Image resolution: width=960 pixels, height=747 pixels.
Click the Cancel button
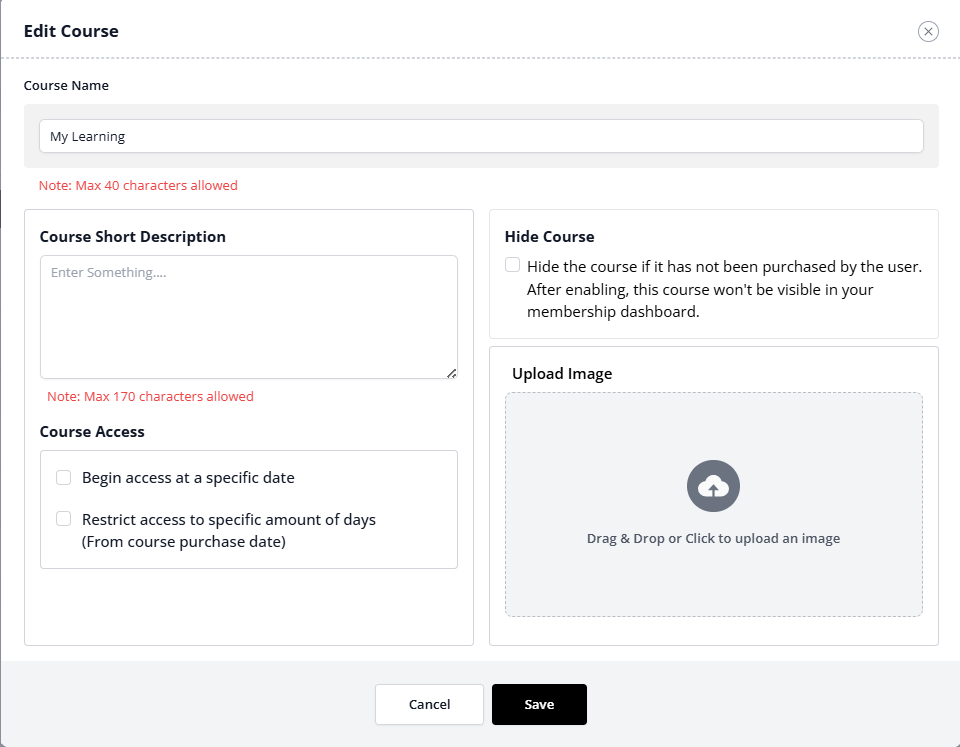(x=429, y=704)
